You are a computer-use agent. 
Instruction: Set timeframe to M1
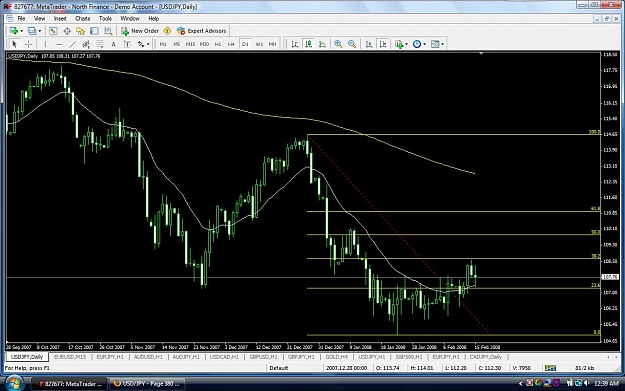(x=163, y=44)
